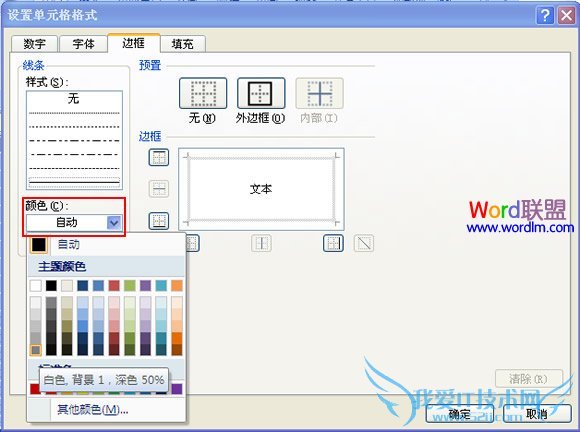Screen dimensions: 580x432
Task: Switch to the 数字 tab
Action: (x=34, y=44)
